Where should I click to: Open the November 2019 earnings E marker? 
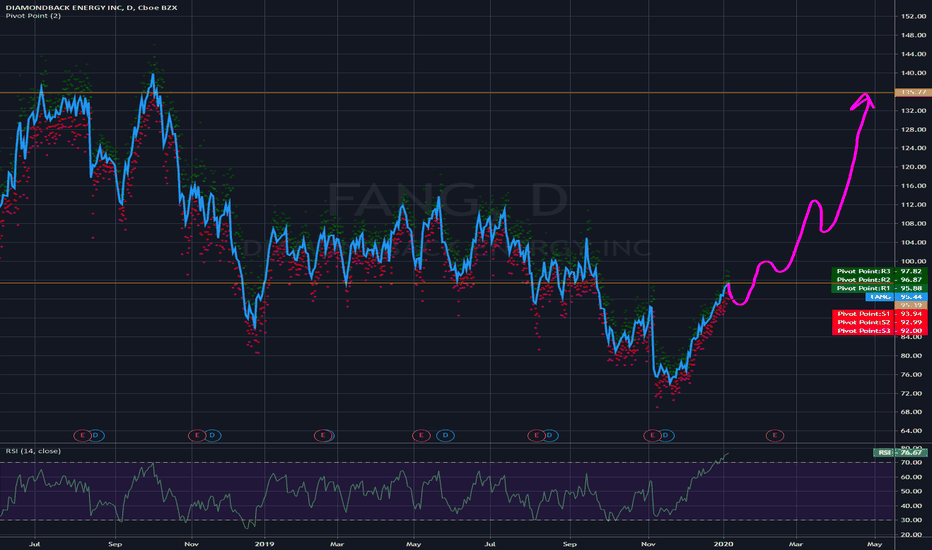click(652, 436)
